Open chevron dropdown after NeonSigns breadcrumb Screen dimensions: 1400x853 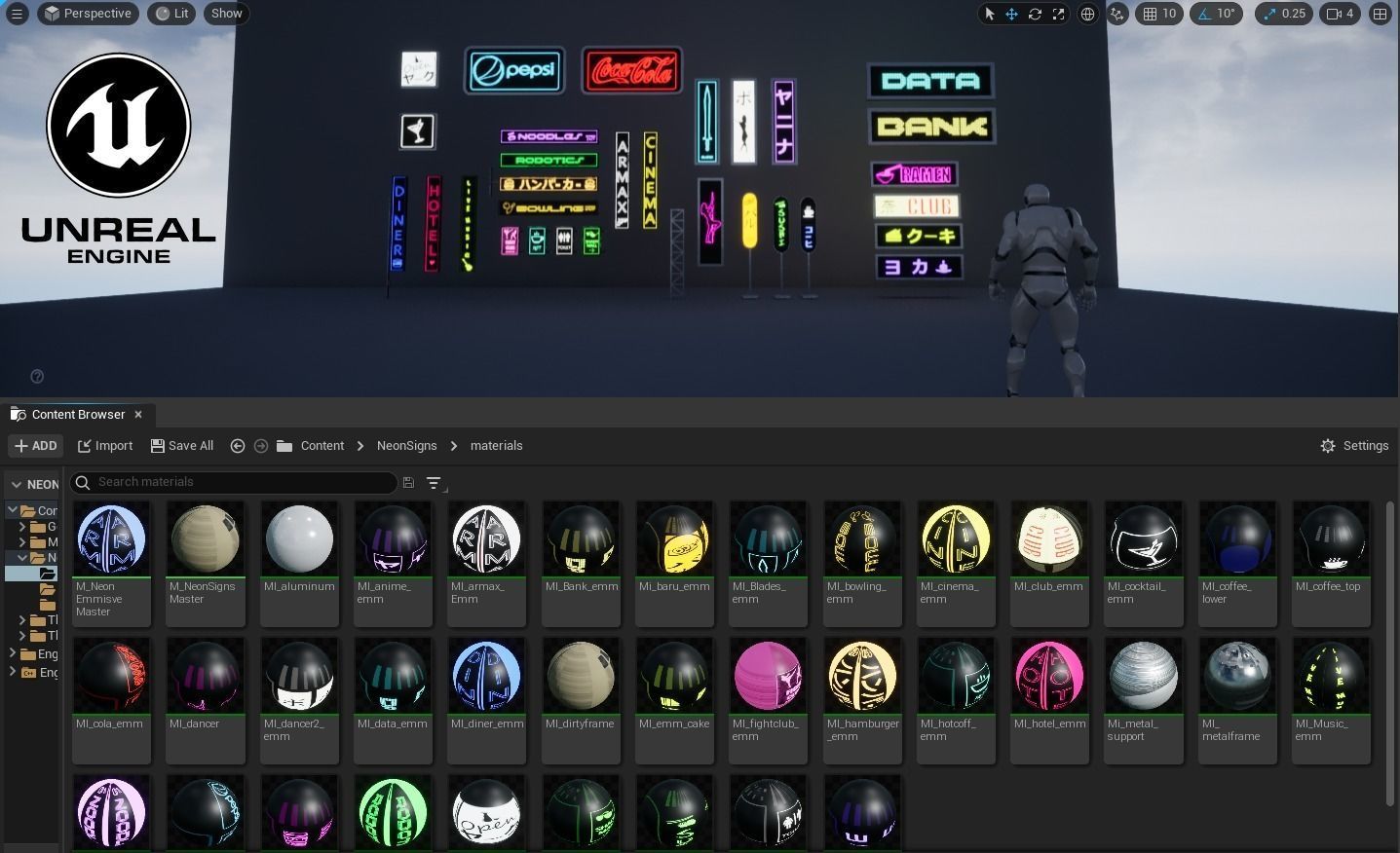(454, 446)
